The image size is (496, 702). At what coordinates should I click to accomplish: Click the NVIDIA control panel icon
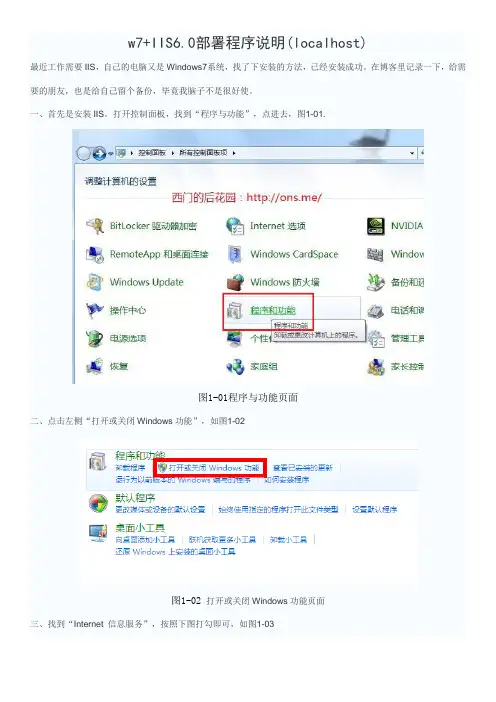click(x=375, y=226)
